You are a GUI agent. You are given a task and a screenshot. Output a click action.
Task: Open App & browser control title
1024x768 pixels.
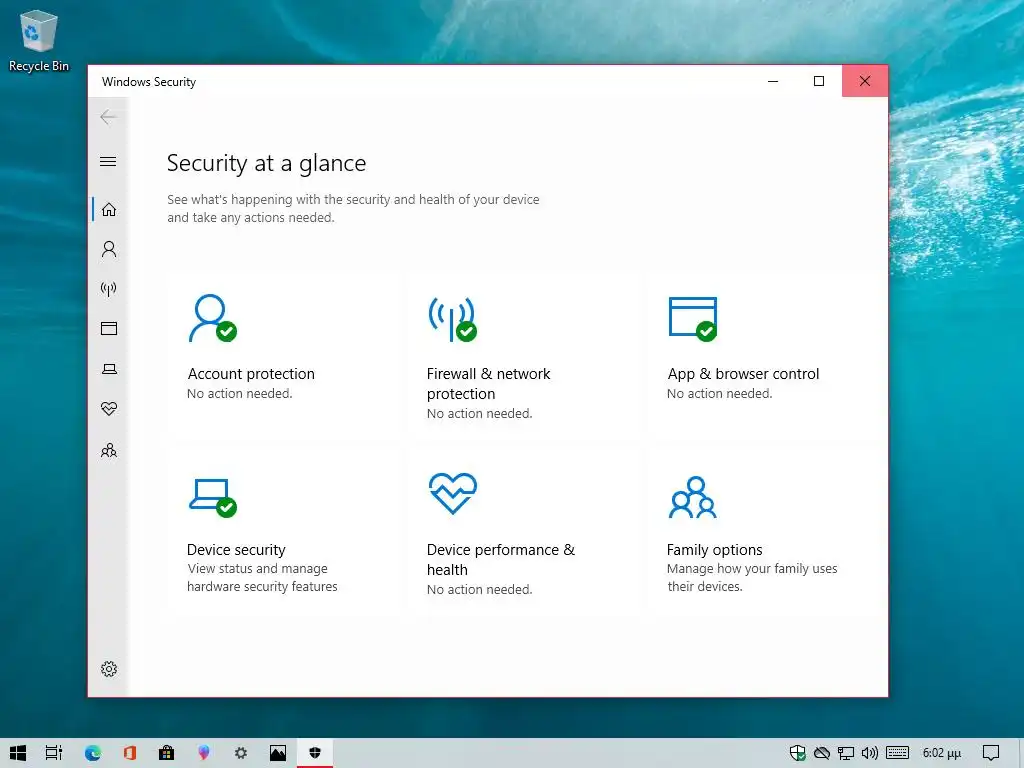coord(743,374)
